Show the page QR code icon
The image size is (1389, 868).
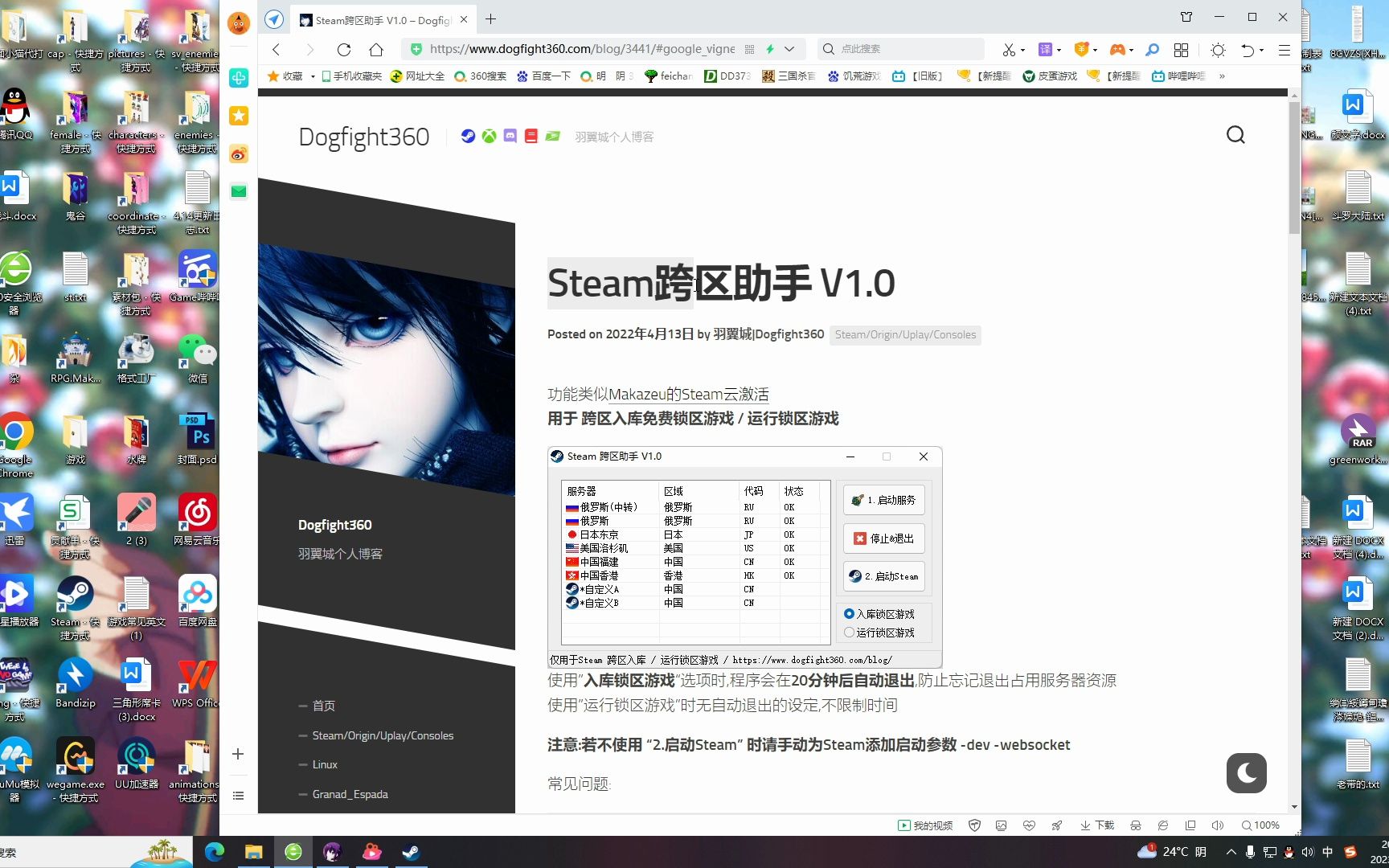click(x=749, y=49)
